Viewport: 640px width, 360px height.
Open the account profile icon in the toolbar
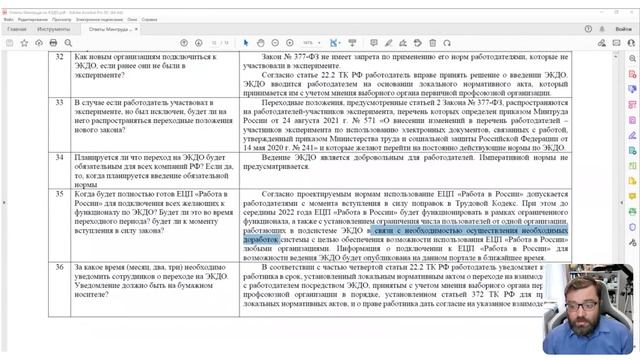[631, 43]
